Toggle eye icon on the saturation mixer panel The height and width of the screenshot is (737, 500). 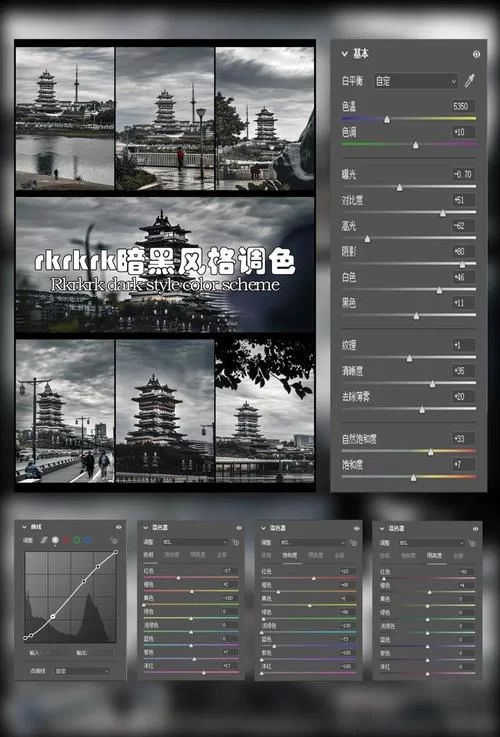[x=357, y=529]
